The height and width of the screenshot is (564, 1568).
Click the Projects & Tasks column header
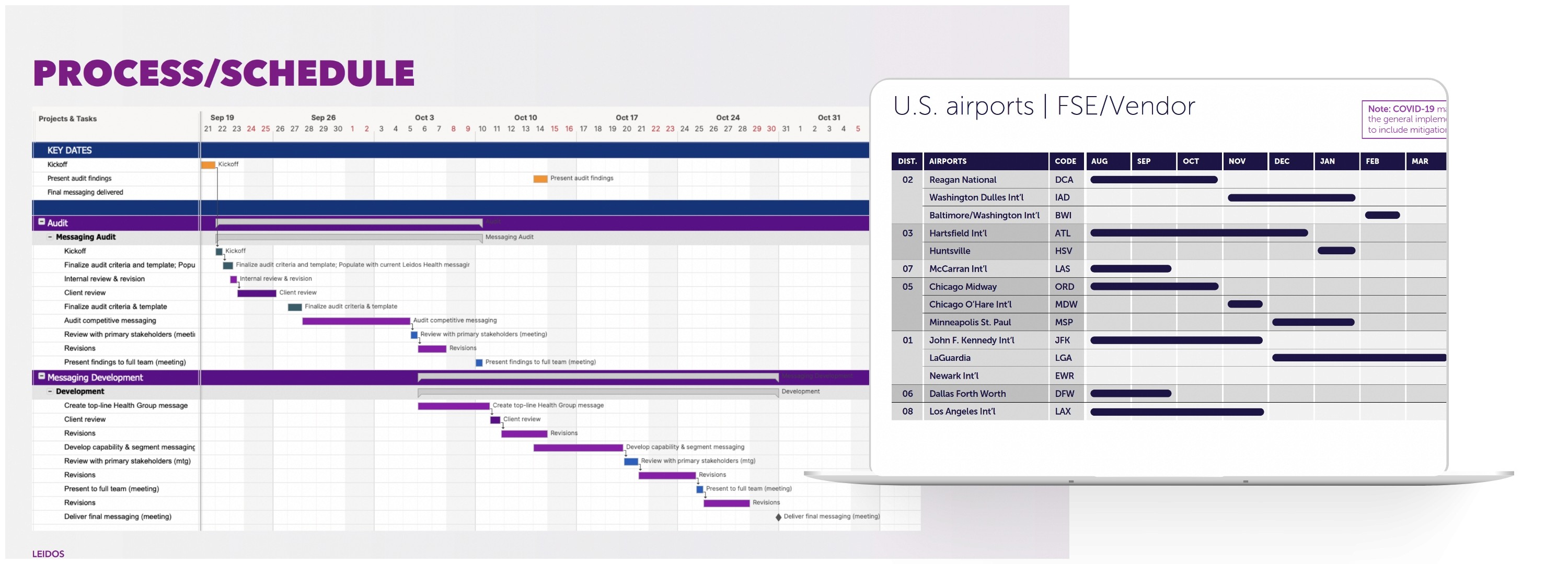(67, 119)
